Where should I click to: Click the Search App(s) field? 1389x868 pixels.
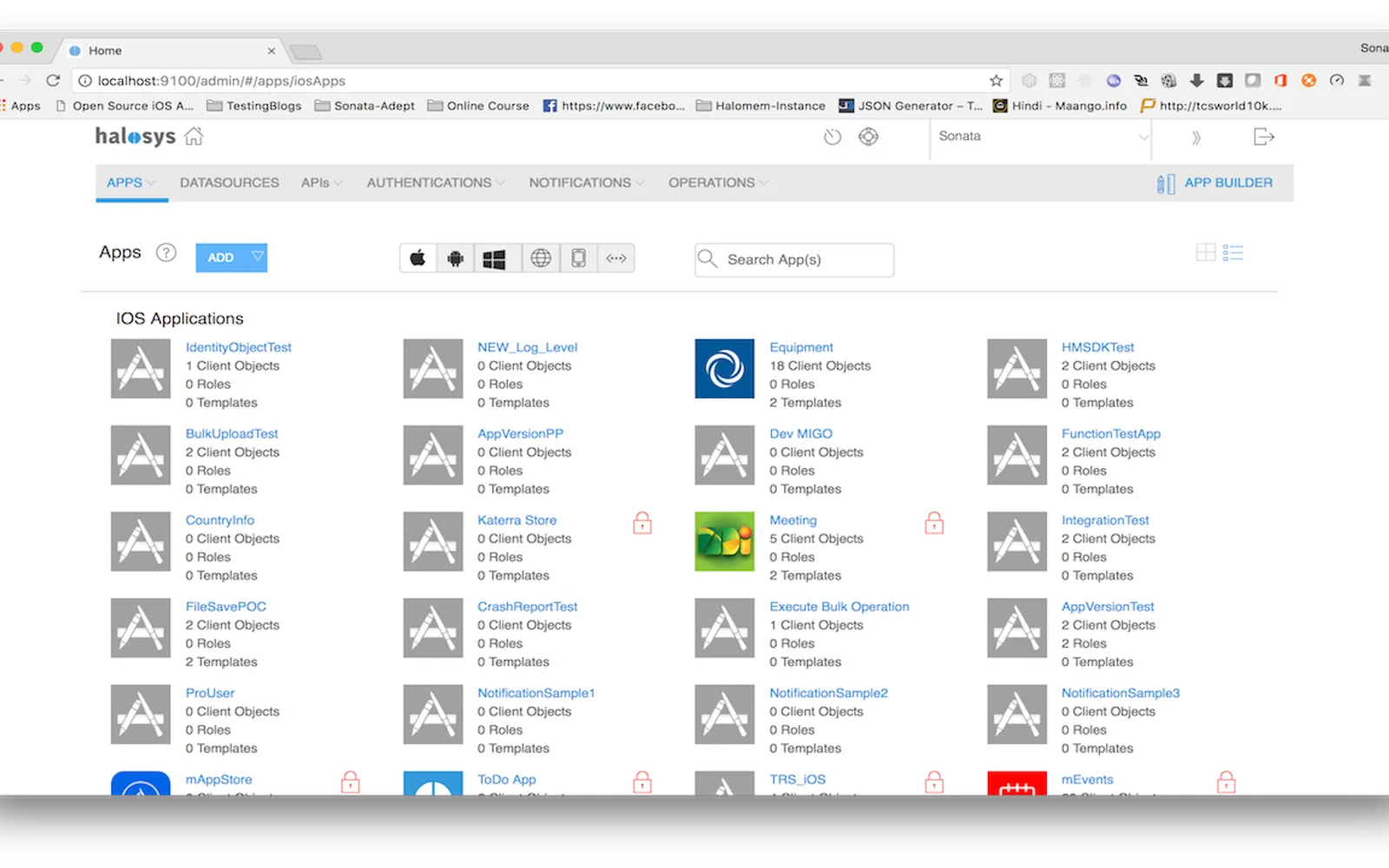[794, 260]
